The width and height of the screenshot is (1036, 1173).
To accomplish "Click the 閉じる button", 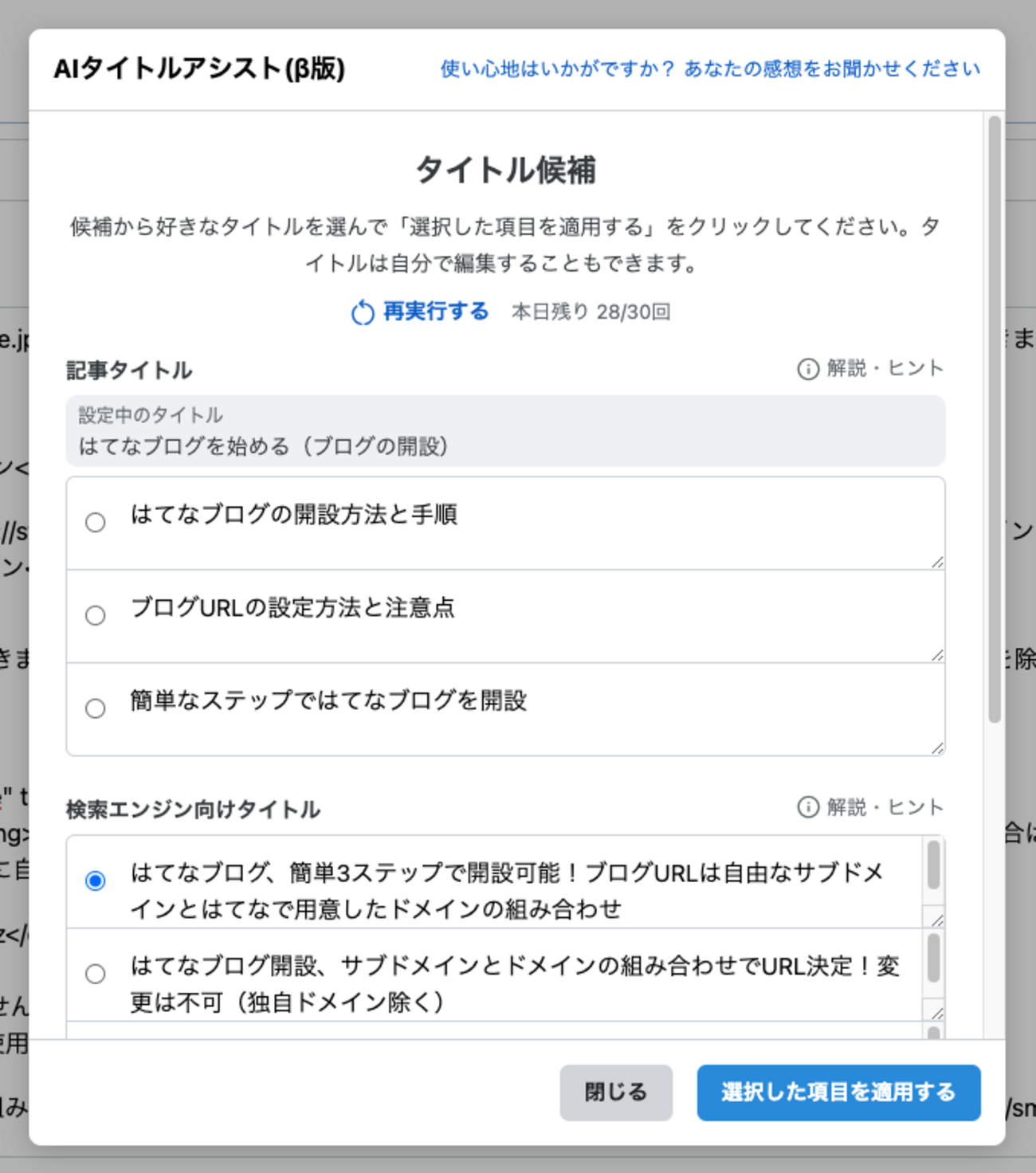I will coord(616,1093).
